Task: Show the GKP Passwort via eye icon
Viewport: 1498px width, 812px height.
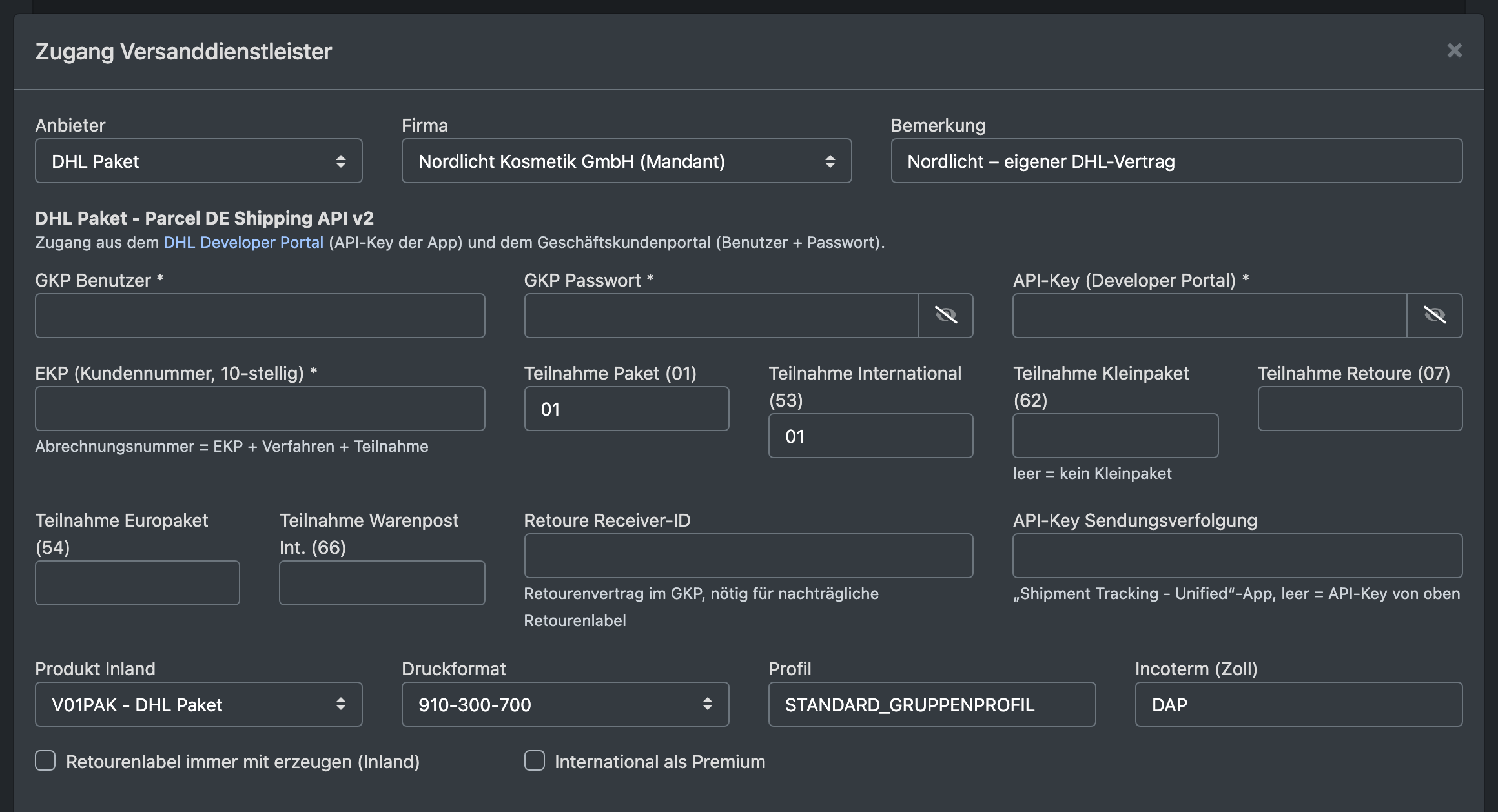Action: click(946, 316)
